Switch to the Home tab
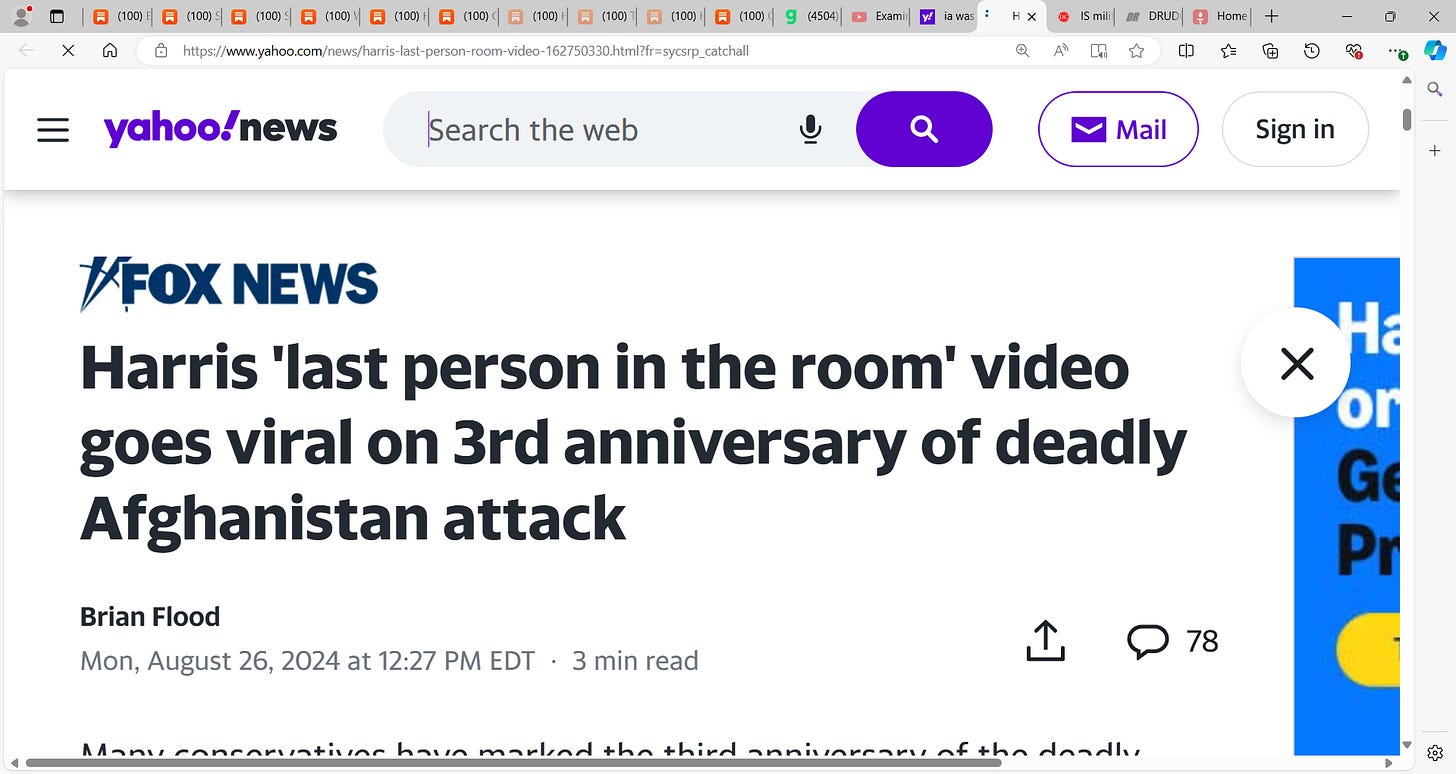 [x=1220, y=16]
